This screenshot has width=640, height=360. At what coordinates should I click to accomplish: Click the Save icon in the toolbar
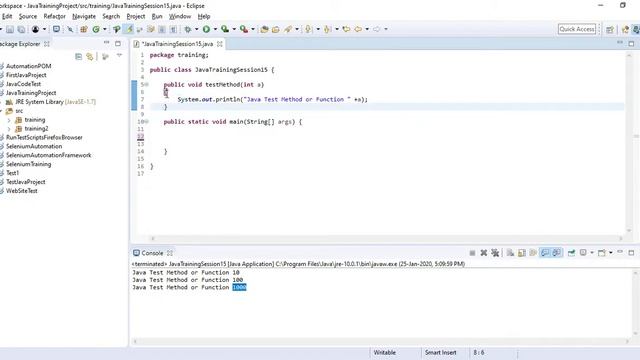(10, 29)
